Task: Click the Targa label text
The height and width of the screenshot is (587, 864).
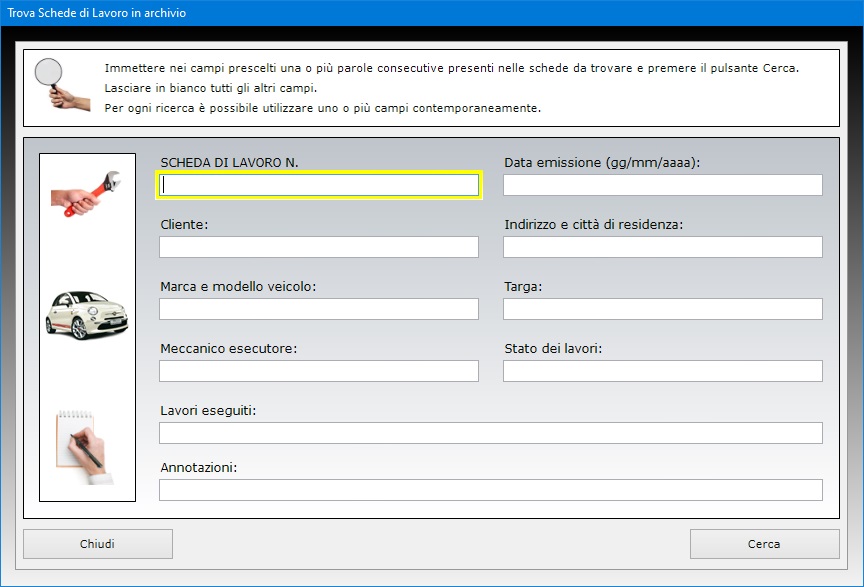Action: [523, 287]
